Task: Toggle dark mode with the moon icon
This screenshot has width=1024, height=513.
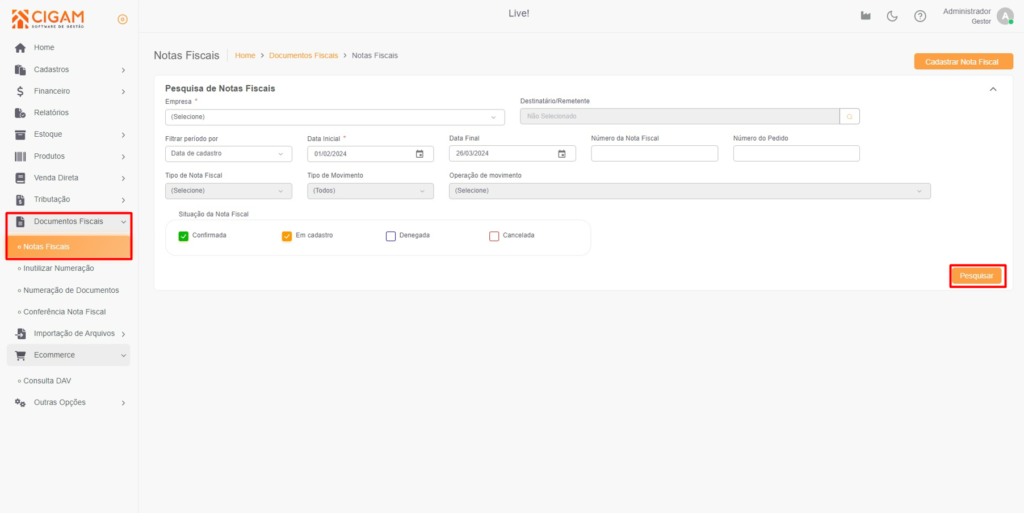Action: 892,16
